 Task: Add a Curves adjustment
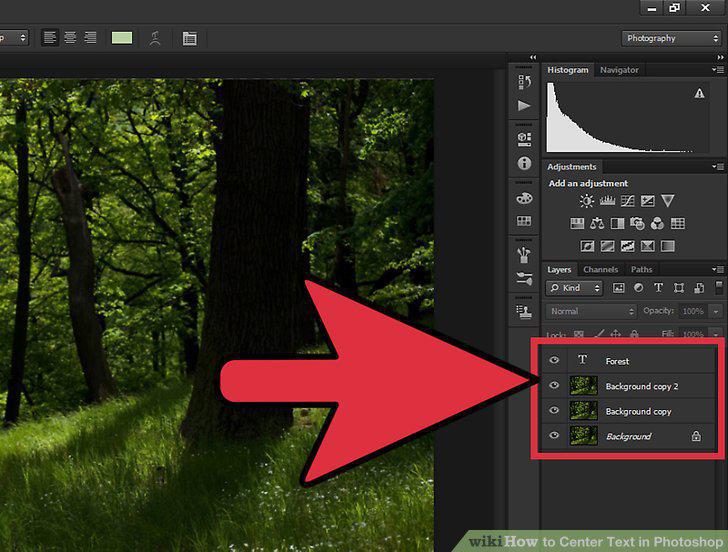tap(628, 201)
